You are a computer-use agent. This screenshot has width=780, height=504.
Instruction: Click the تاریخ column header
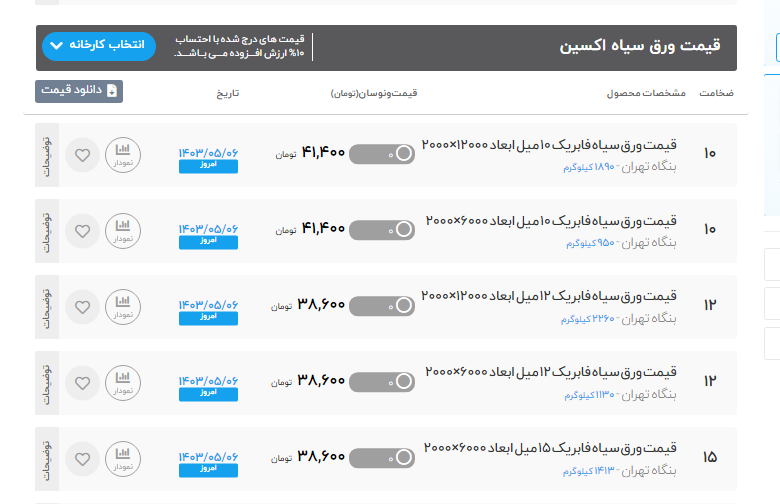pos(228,93)
